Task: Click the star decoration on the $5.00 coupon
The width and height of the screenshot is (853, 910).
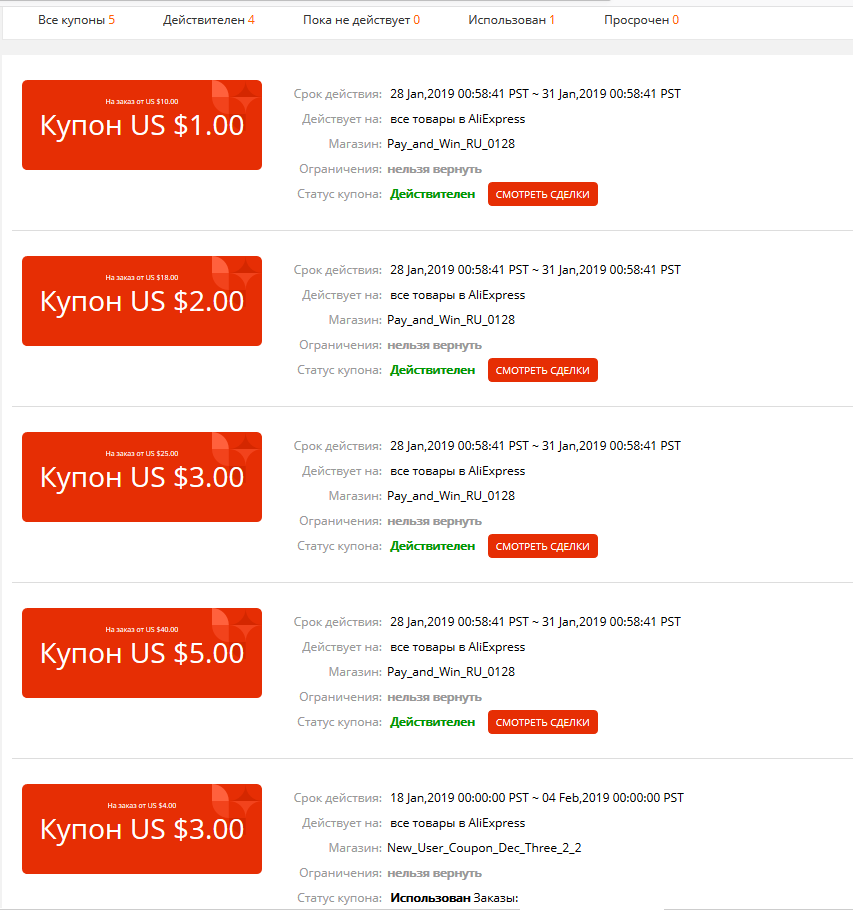Action: (x=235, y=625)
